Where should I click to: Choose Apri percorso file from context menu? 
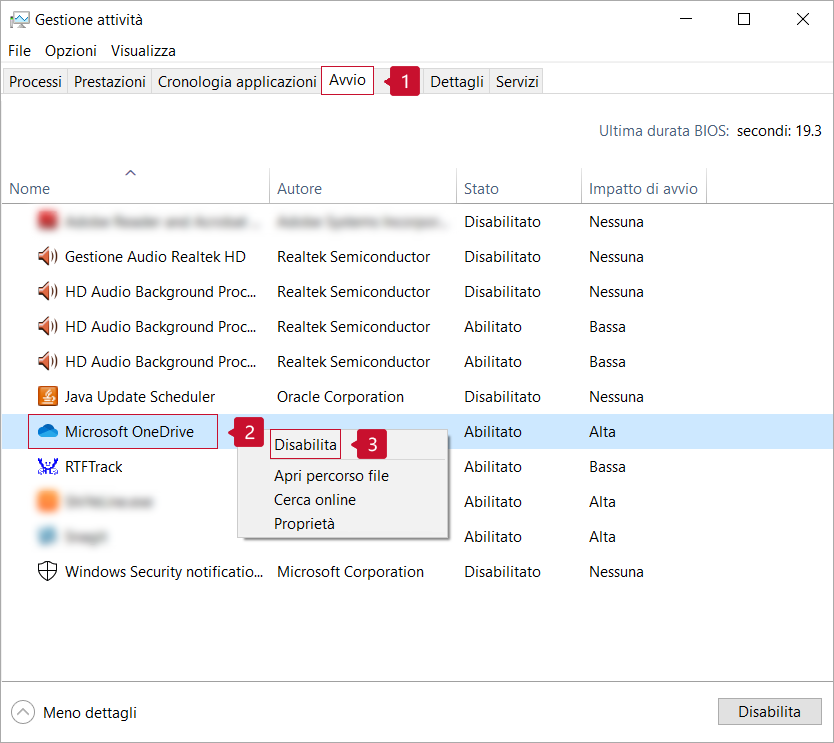tap(331, 476)
